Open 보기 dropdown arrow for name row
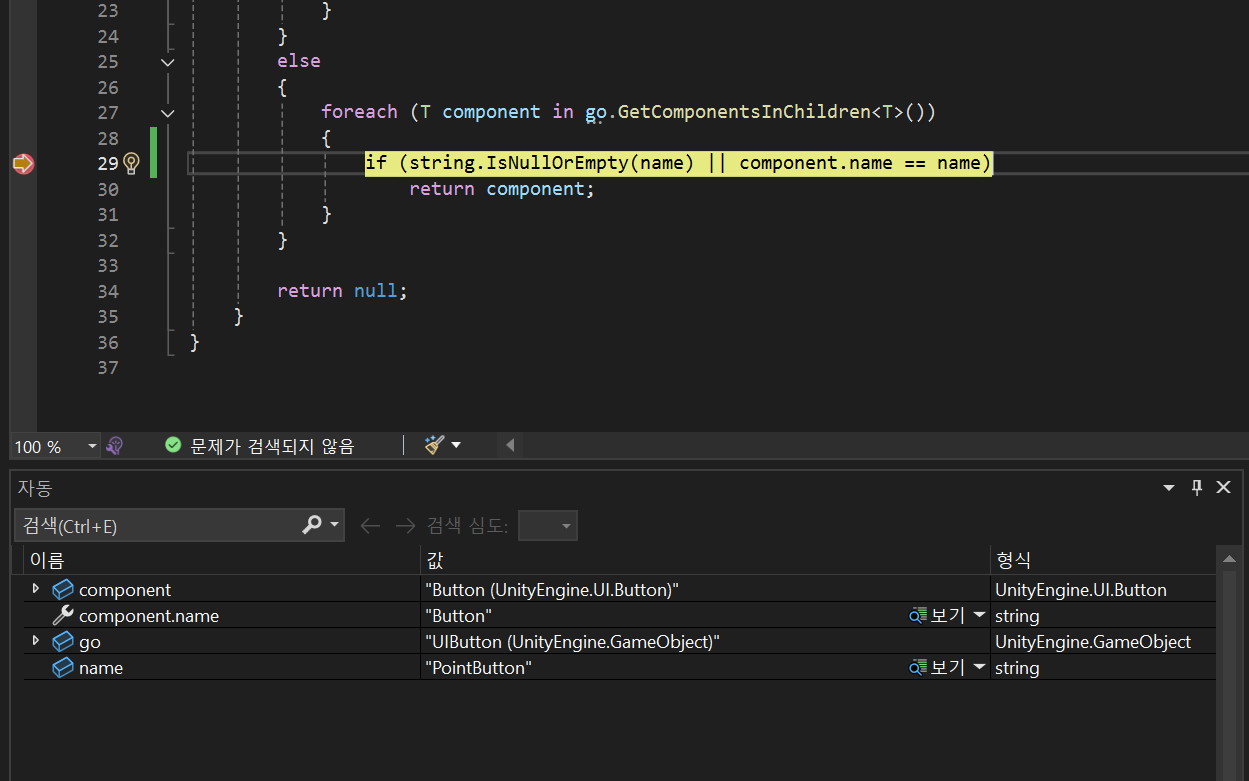 coord(979,668)
